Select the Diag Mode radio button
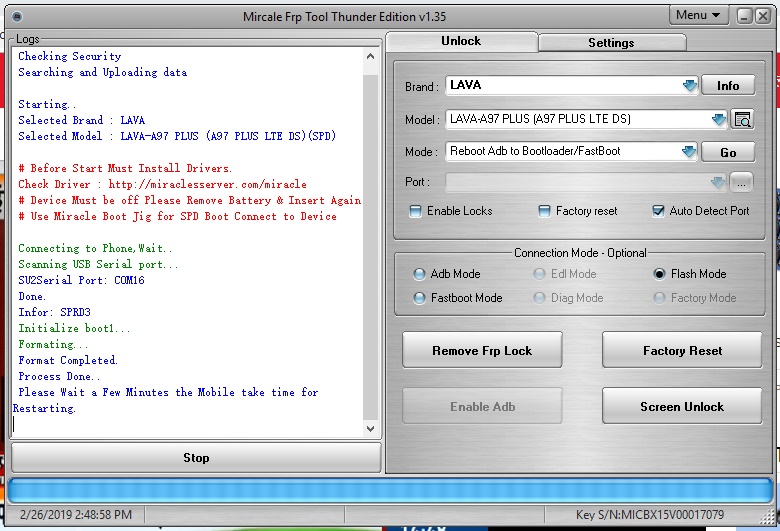This screenshot has width=780, height=531. [539, 298]
